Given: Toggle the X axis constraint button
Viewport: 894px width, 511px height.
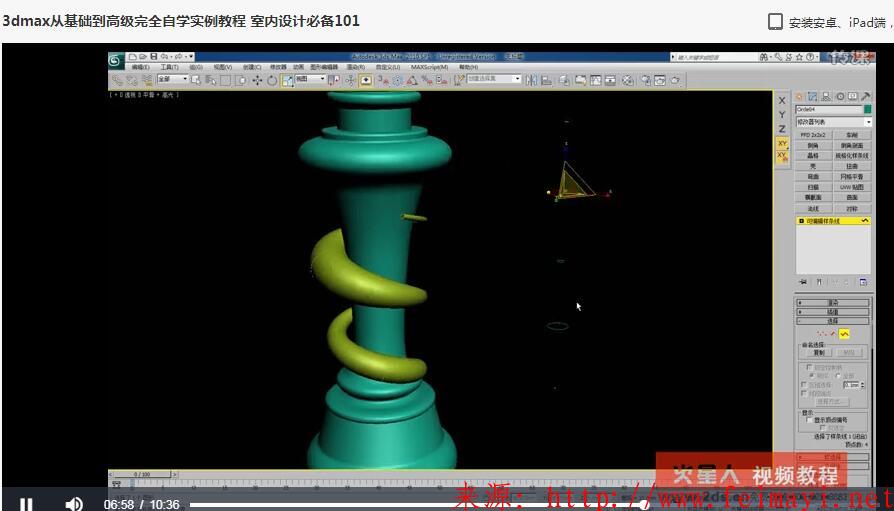Looking at the screenshot, I should tap(782, 100).
